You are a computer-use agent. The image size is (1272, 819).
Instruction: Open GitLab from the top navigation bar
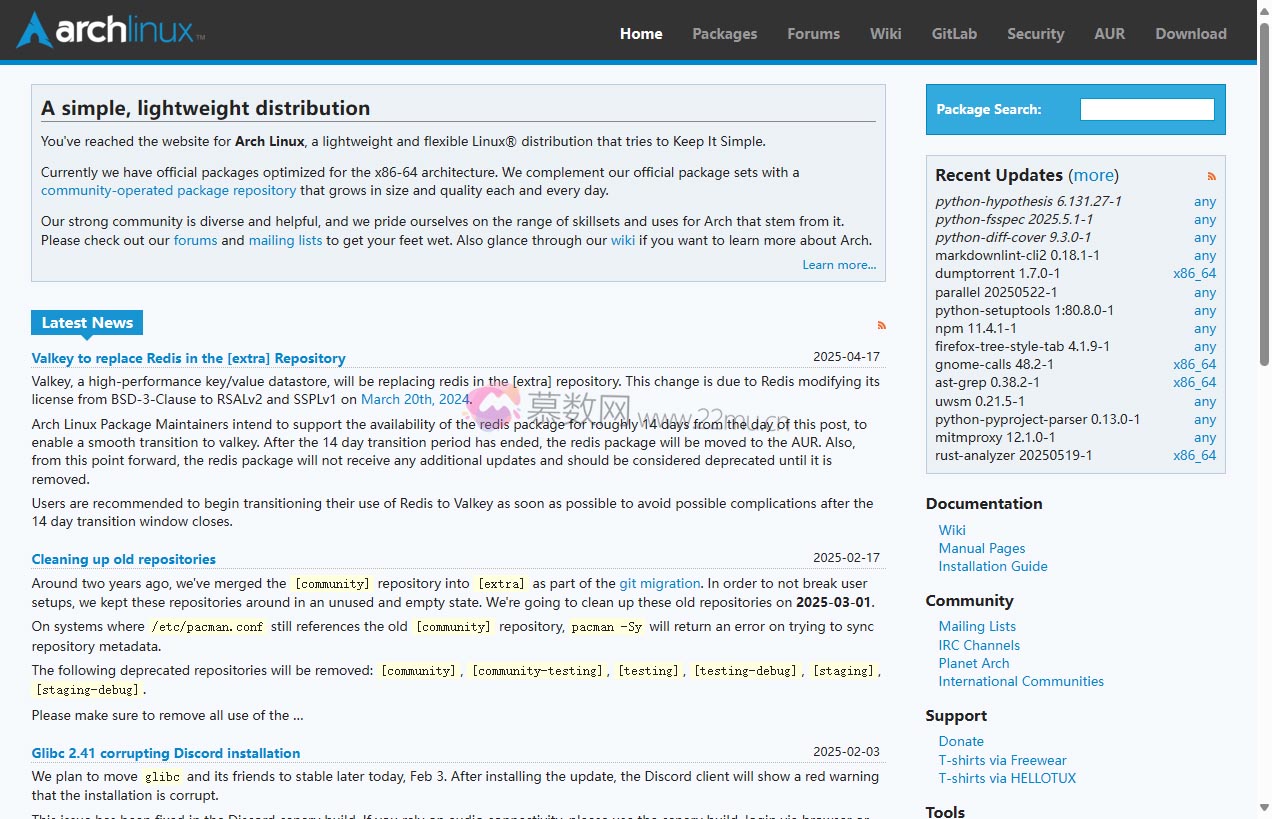953,33
